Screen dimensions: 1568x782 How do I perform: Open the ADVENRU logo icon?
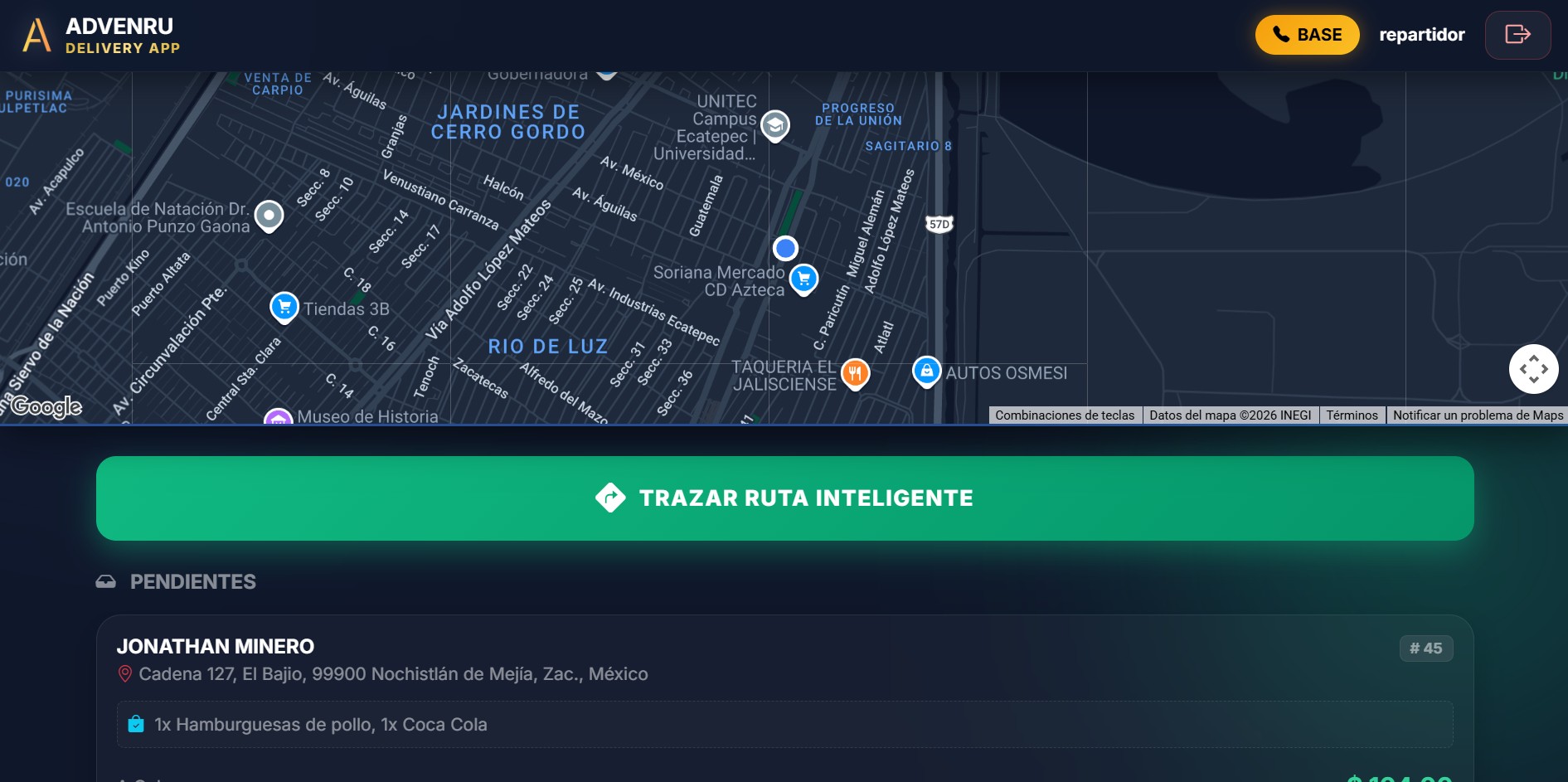coord(36,36)
